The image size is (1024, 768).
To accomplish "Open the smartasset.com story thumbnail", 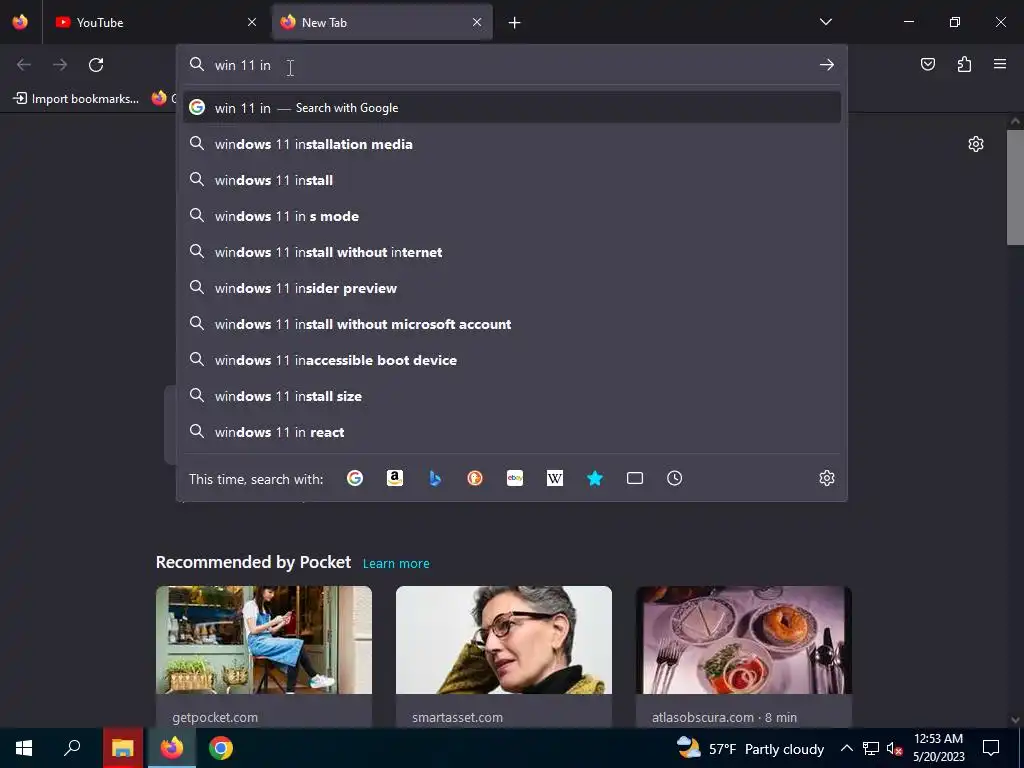I will [x=504, y=640].
